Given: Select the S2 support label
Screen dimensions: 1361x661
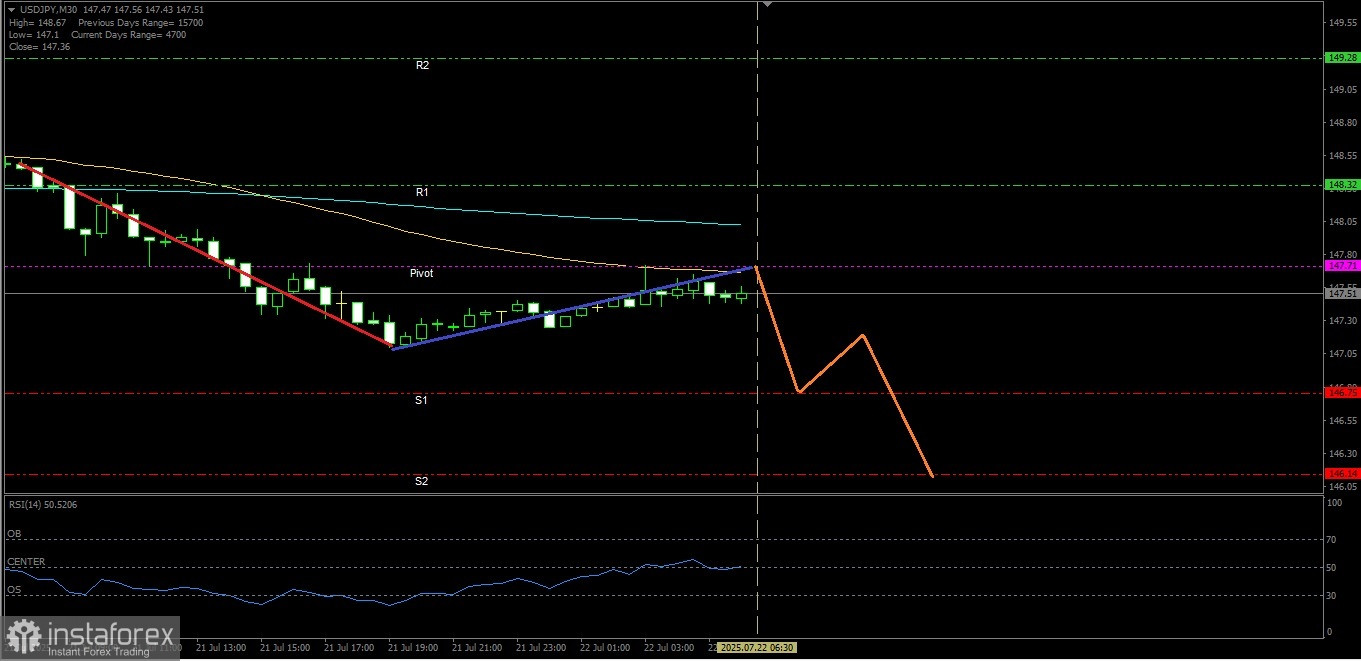Looking at the screenshot, I should (422, 481).
